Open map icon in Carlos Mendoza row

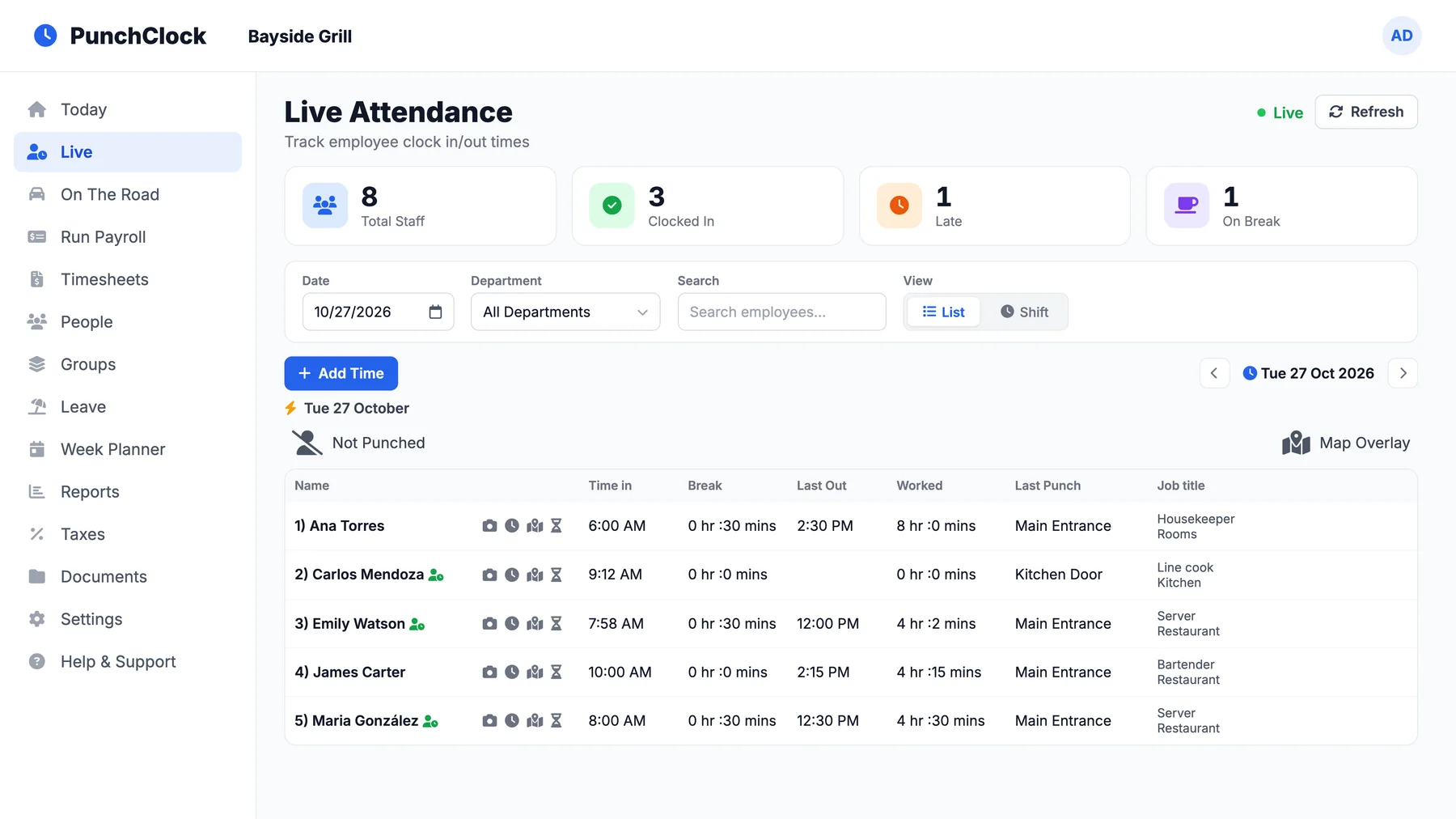point(535,575)
